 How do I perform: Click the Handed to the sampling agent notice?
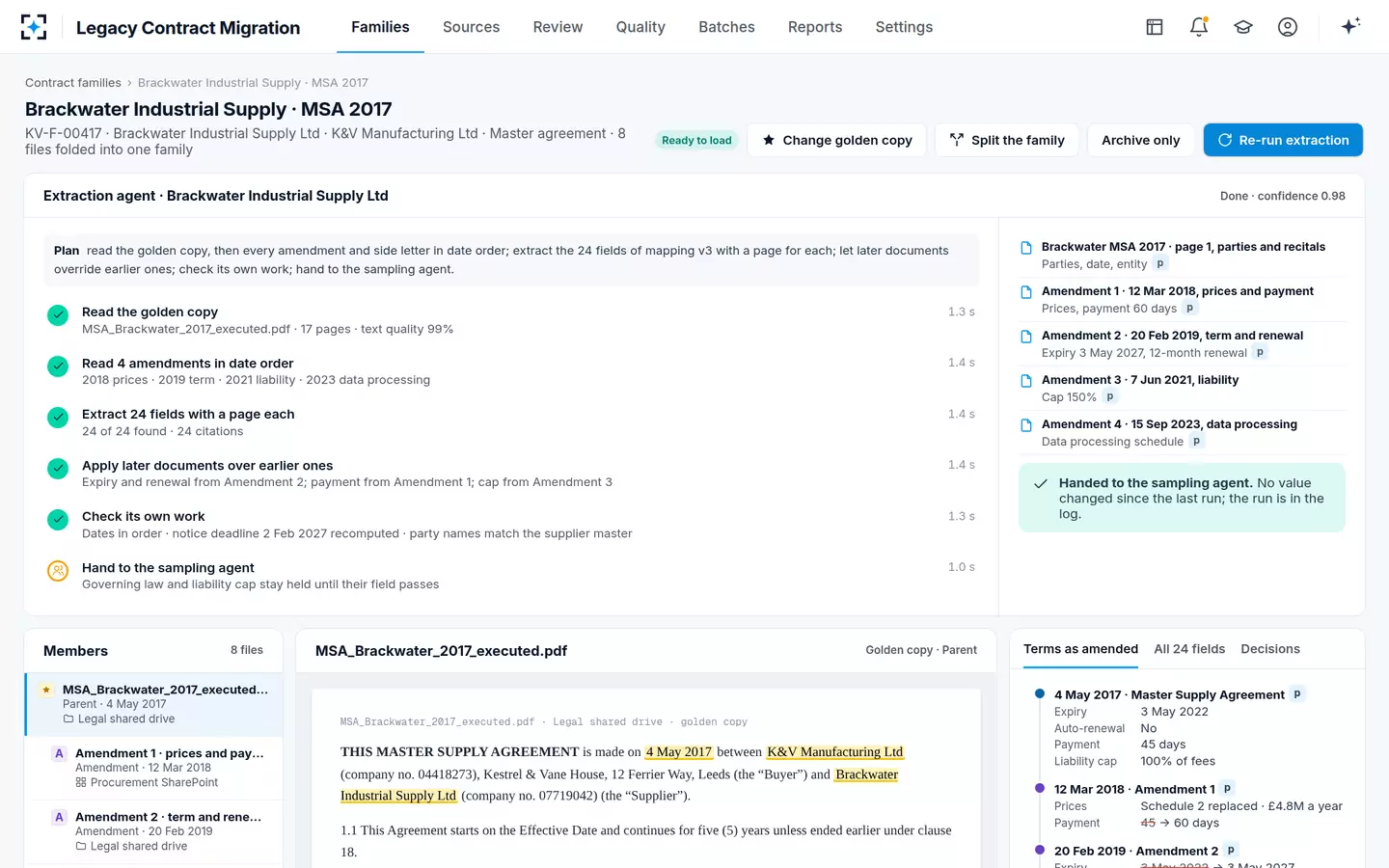click(x=1182, y=498)
